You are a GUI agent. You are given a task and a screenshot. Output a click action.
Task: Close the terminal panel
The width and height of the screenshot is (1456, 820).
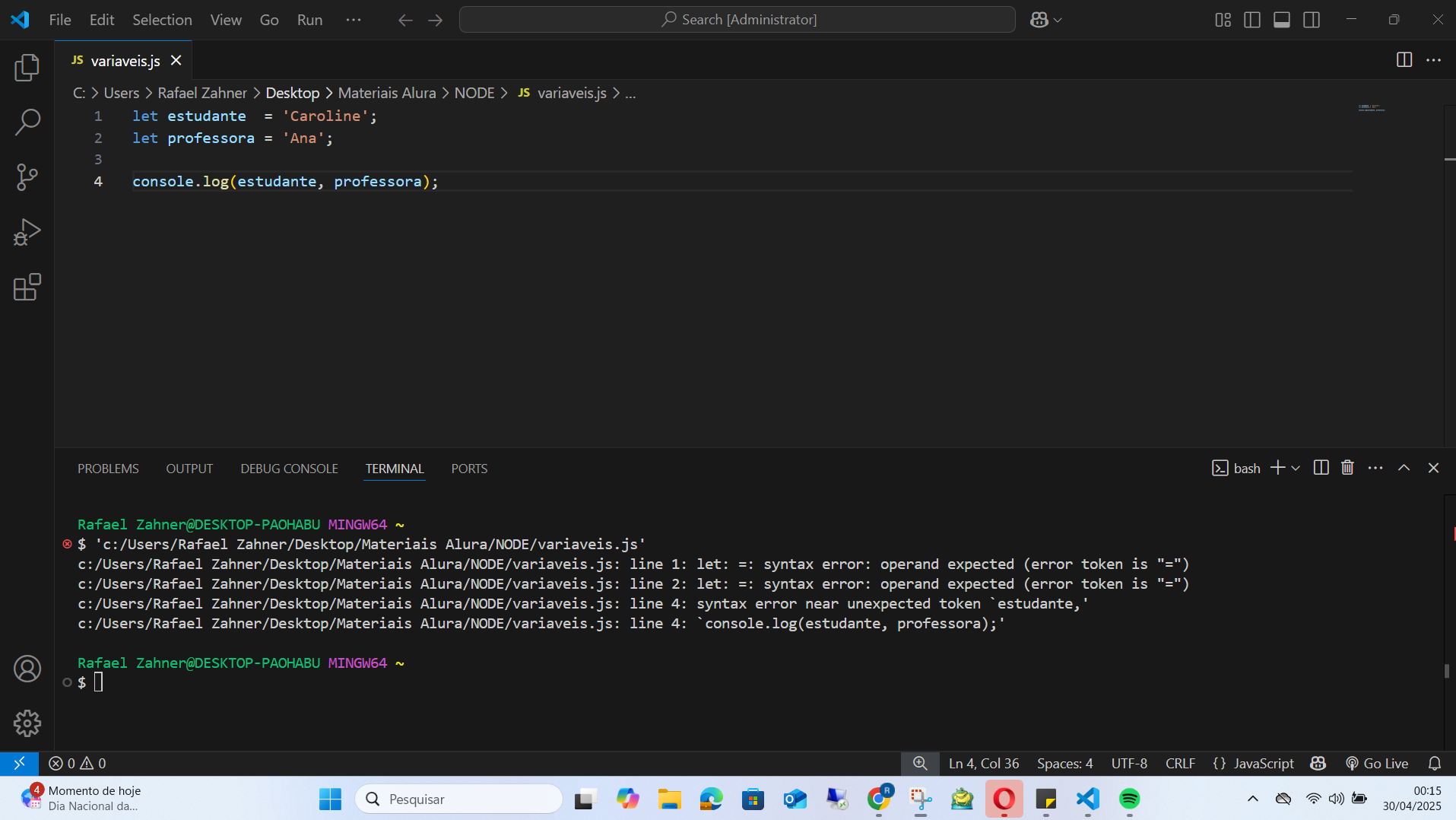click(1433, 468)
